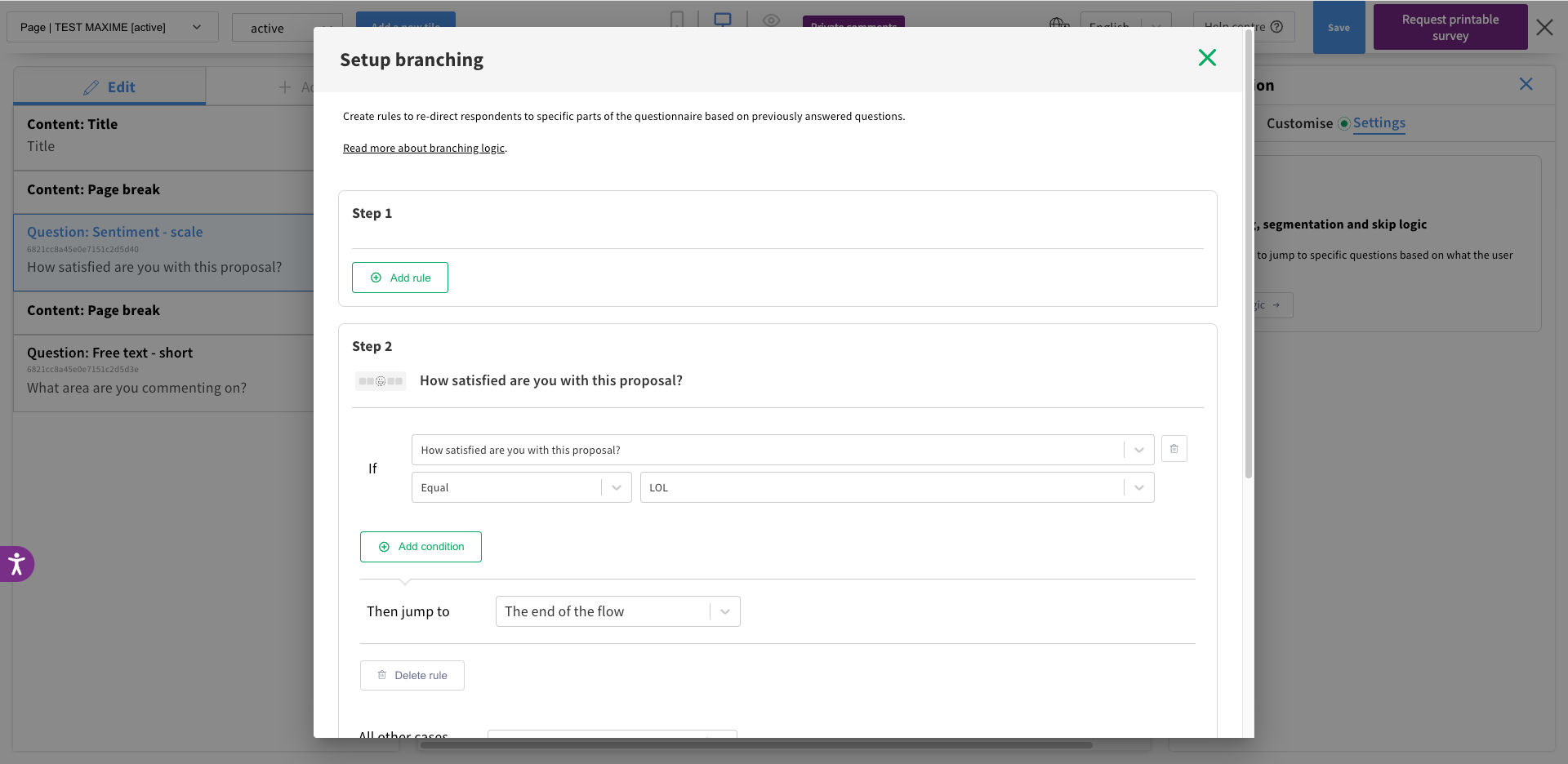Click the Add condition button
The width and height of the screenshot is (1568, 764).
[421, 547]
